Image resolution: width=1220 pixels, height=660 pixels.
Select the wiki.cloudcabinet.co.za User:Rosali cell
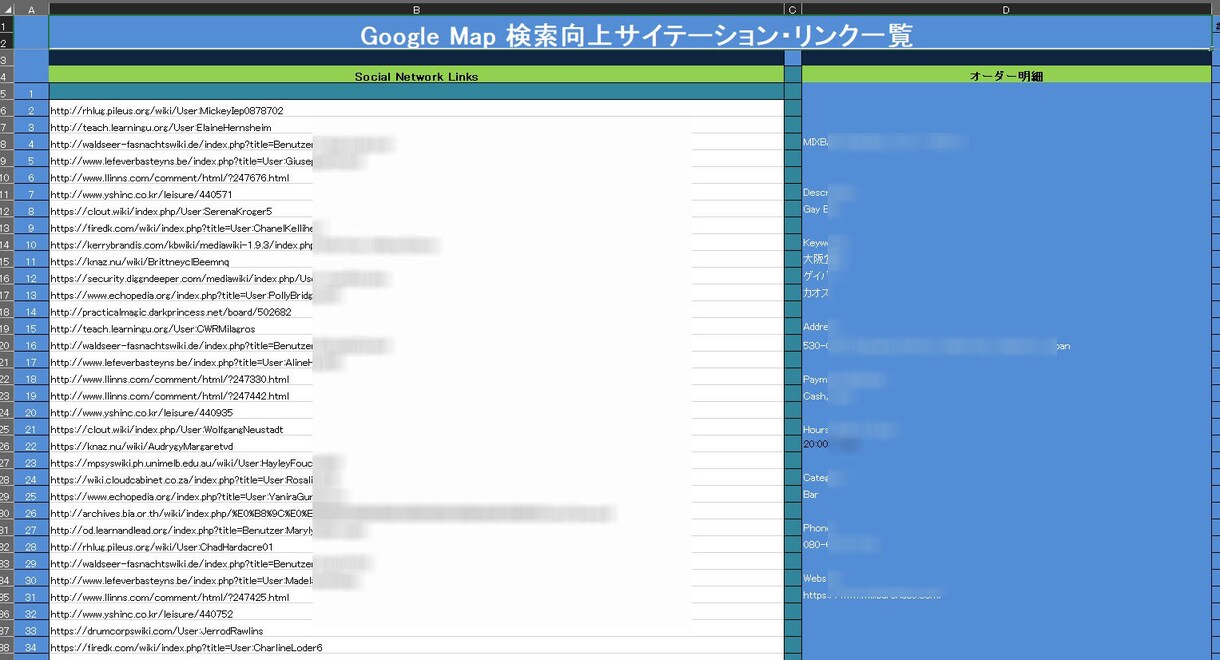point(416,480)
